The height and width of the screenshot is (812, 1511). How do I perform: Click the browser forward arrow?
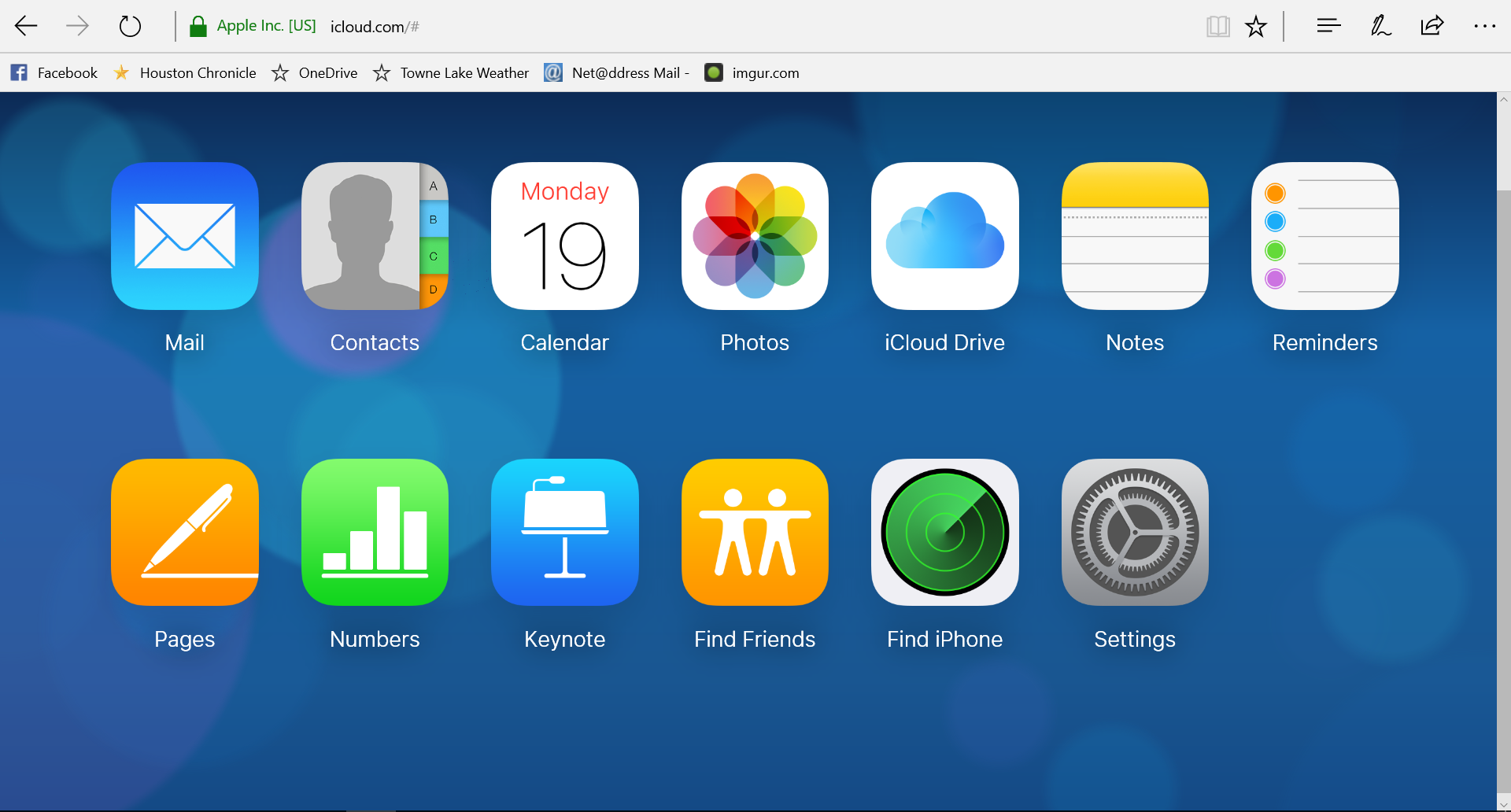pos(77,26)
